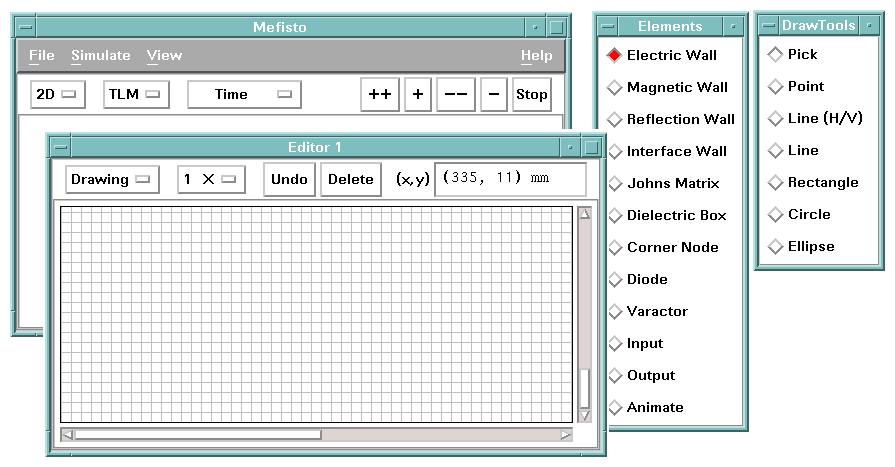This screenshot has height=467, width=895.
Task: Choose the Ellipse draw tool
Action: coord(801,246)
